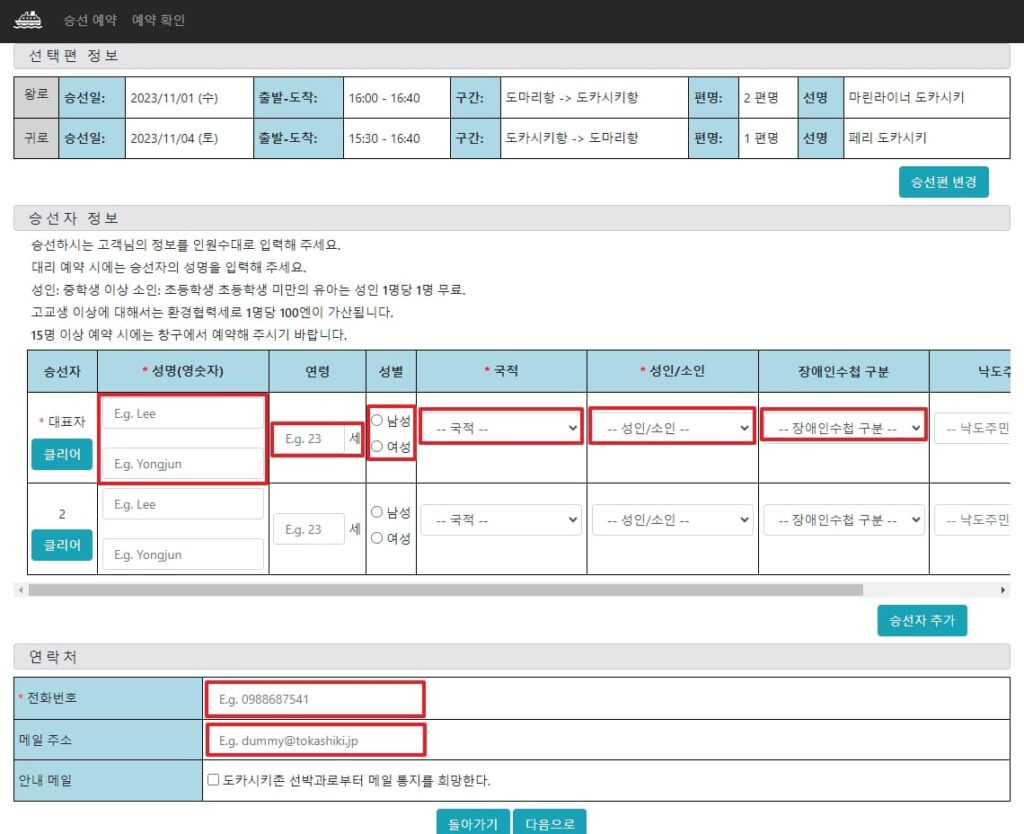Open the 승선 예약 menu
Image resolution: width=1024 pixels, height=834 pixels.
(x=90, y=20)
